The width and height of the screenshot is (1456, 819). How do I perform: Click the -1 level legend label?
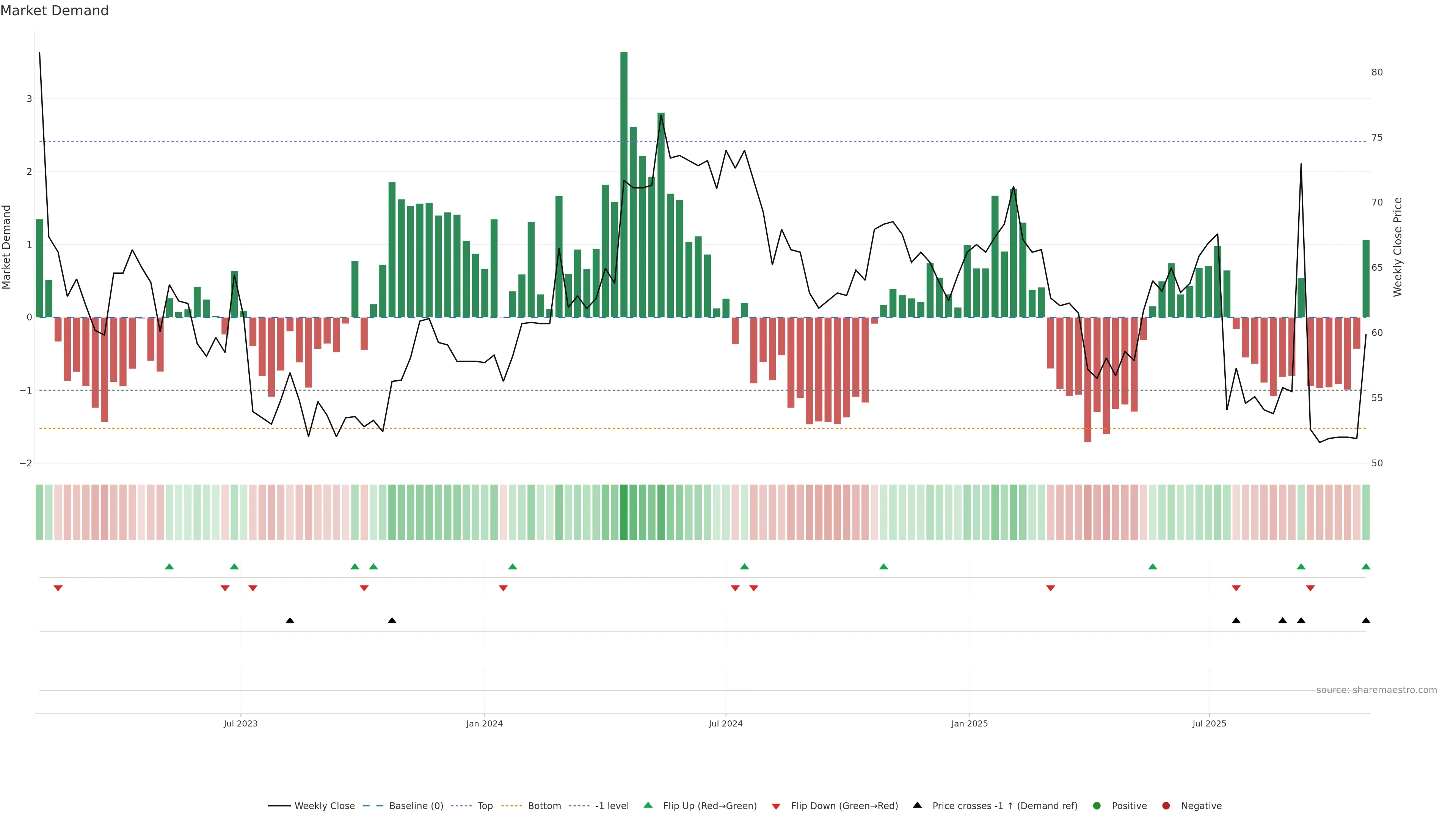[612, 806]
